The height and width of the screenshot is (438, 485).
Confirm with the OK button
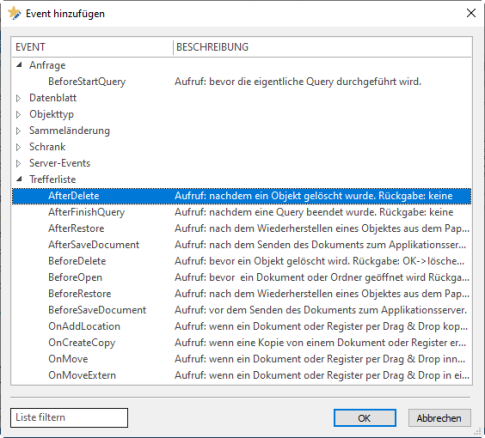click(365, 418)
